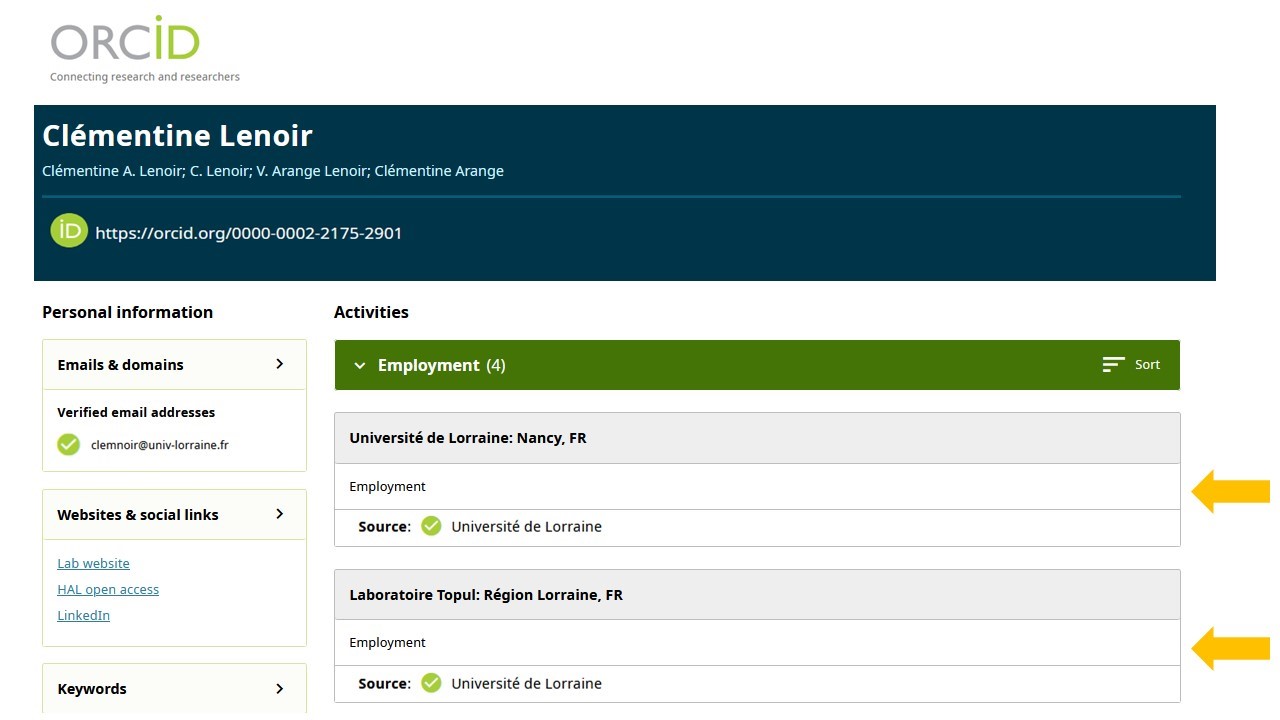Click the Laboratoire Topul: Région Lorraine, FR heading
This screenshot has width=1280, height=720.
point(486,595)
